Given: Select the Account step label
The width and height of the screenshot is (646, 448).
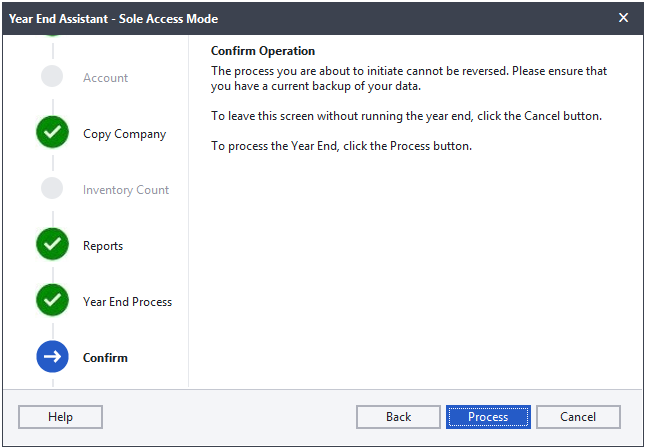Looking at the screenshot, I should pos(105,77).
